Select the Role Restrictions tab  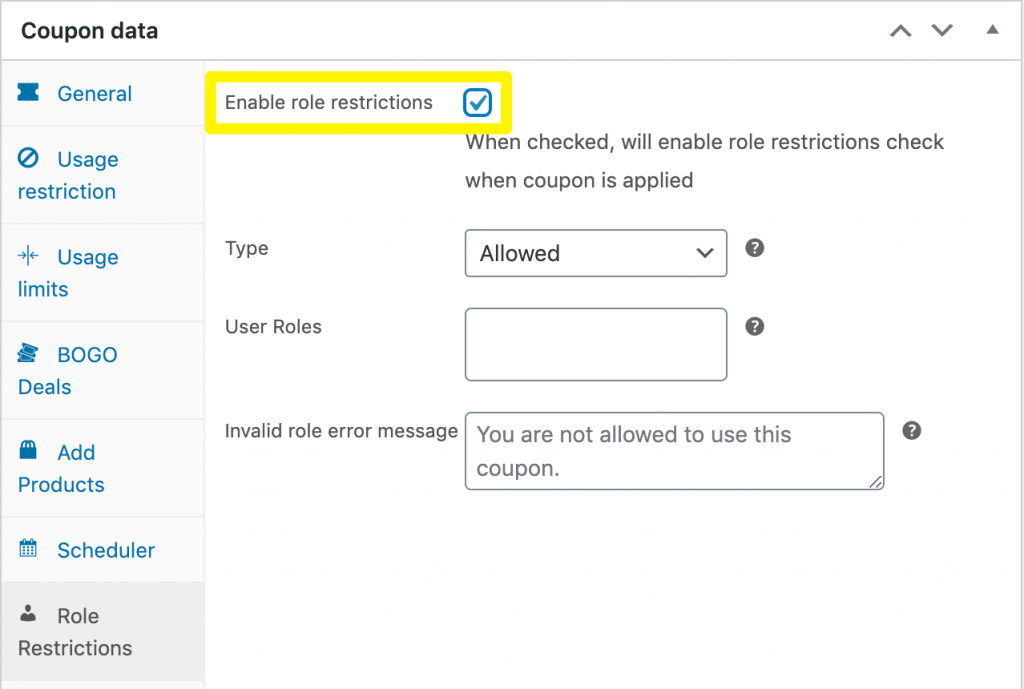(103, 632)
